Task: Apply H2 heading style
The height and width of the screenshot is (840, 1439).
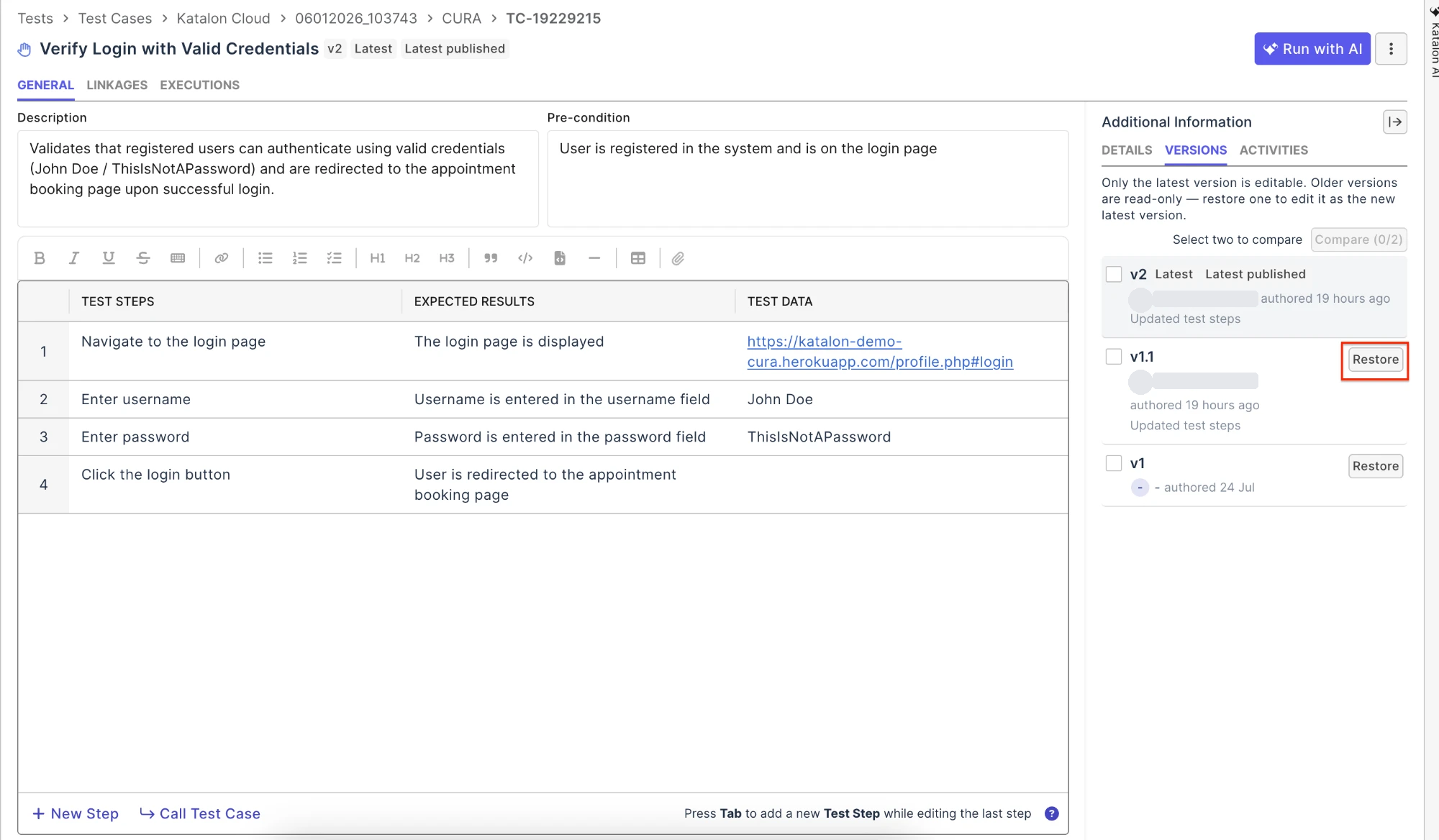Action: coord(412,258)
